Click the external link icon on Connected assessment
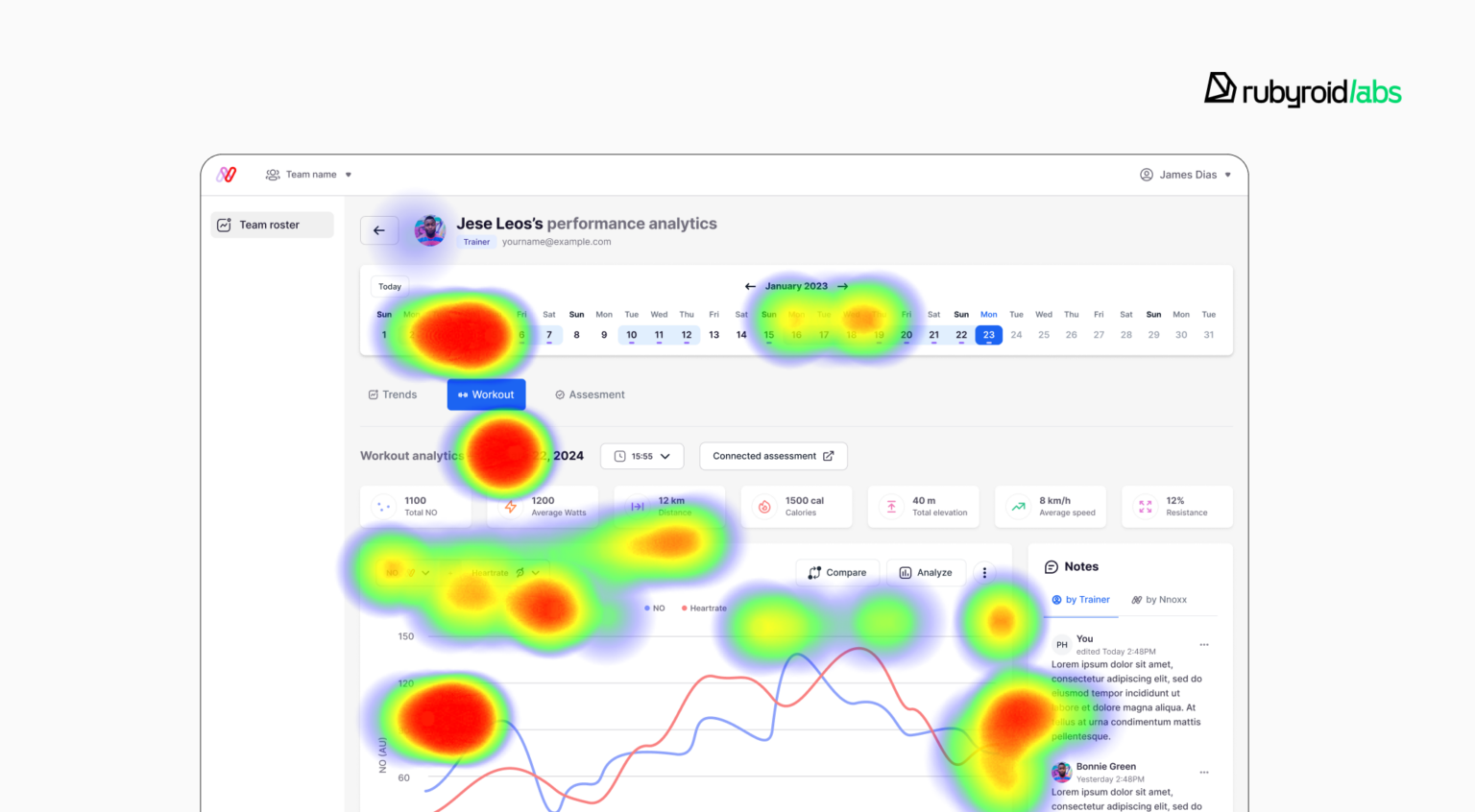The image size is (1475, 812). [x=830, y=456]
